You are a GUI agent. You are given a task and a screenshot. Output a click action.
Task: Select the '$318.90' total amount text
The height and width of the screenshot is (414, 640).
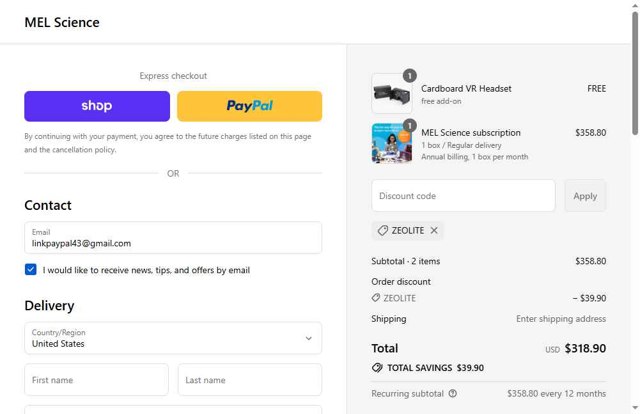pyautogui.click(x=585, y=348)
